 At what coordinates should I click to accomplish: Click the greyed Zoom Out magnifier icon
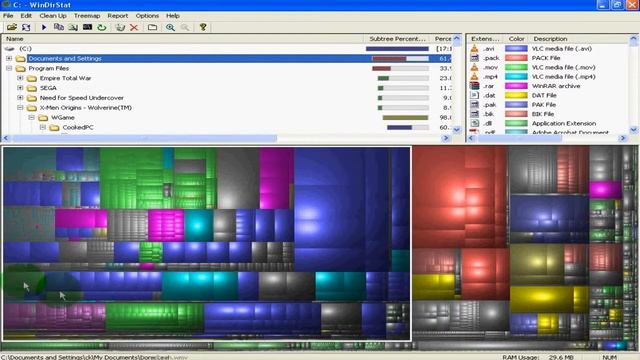[x=185, y=27]
